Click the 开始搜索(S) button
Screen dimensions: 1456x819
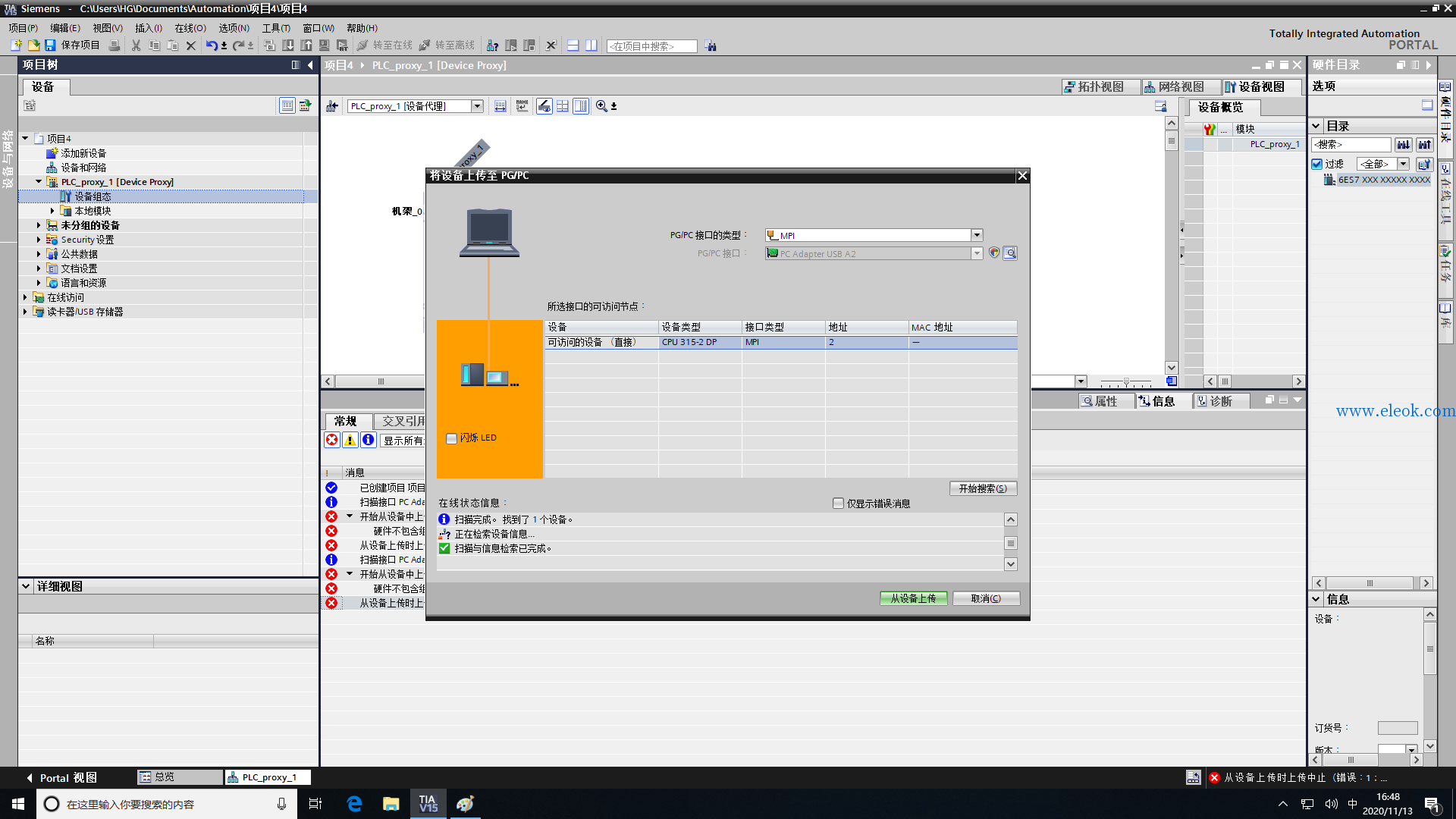(x=983, y=488)
